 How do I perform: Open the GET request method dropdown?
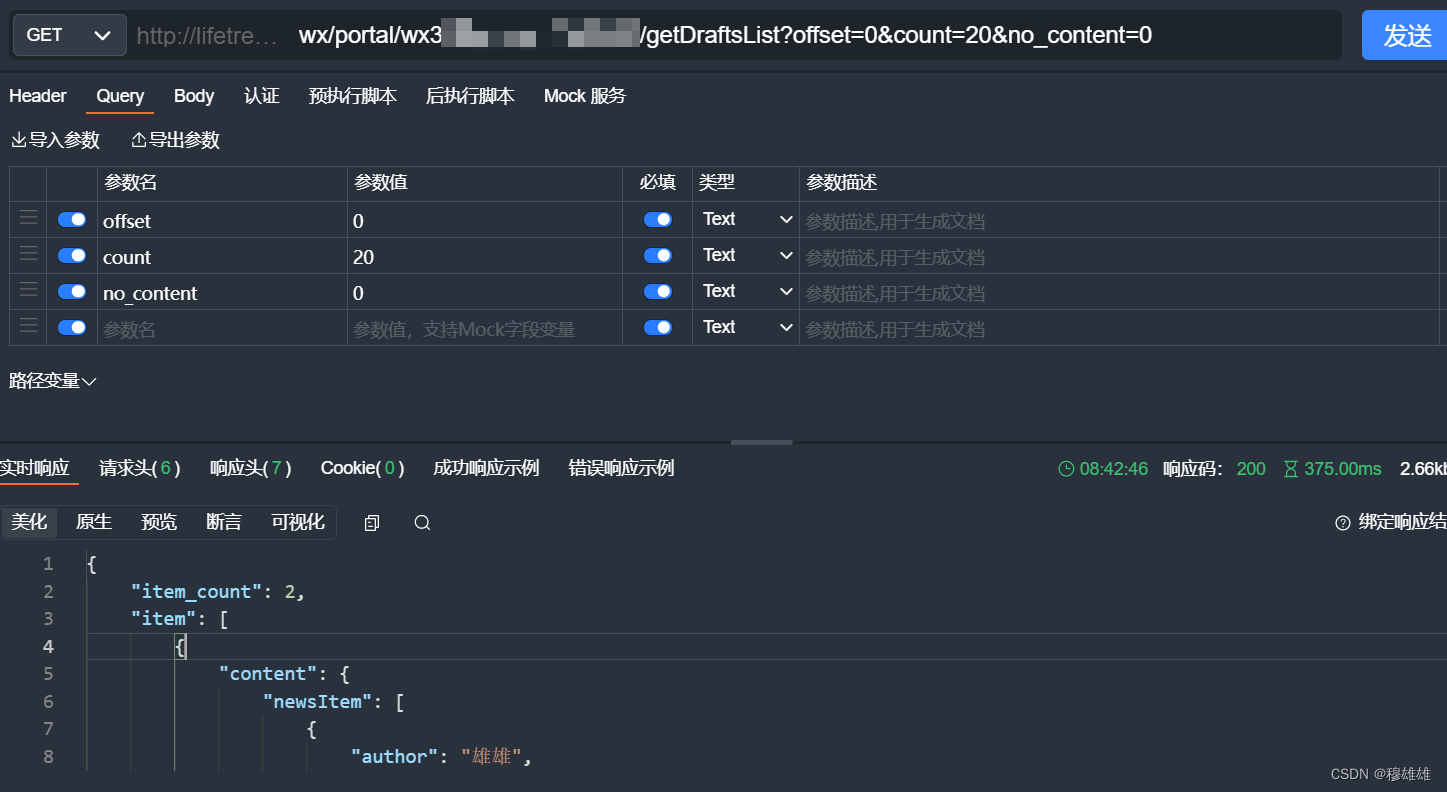coord(69,35)
